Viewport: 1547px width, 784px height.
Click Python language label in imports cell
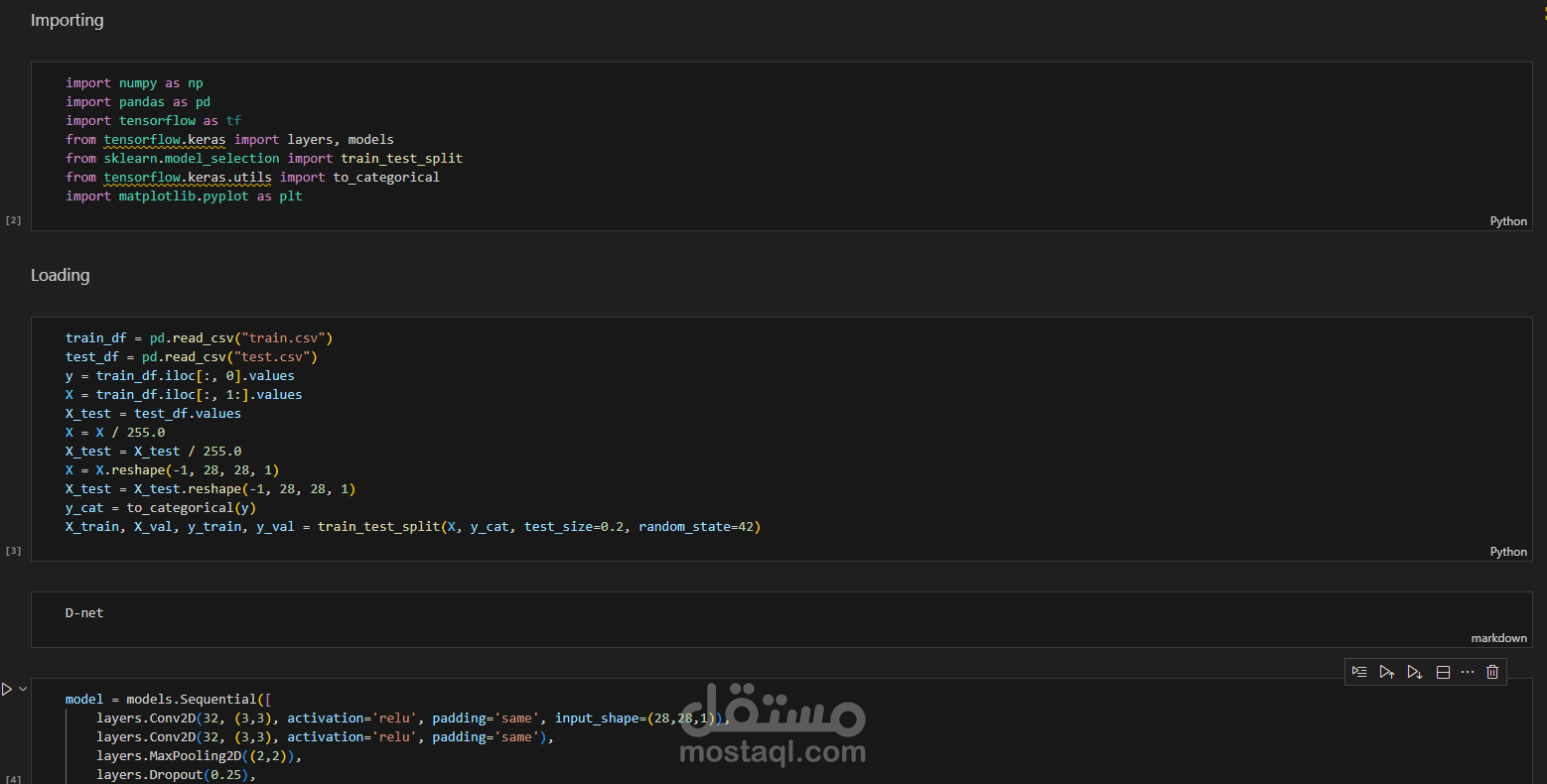(1508, 221)
